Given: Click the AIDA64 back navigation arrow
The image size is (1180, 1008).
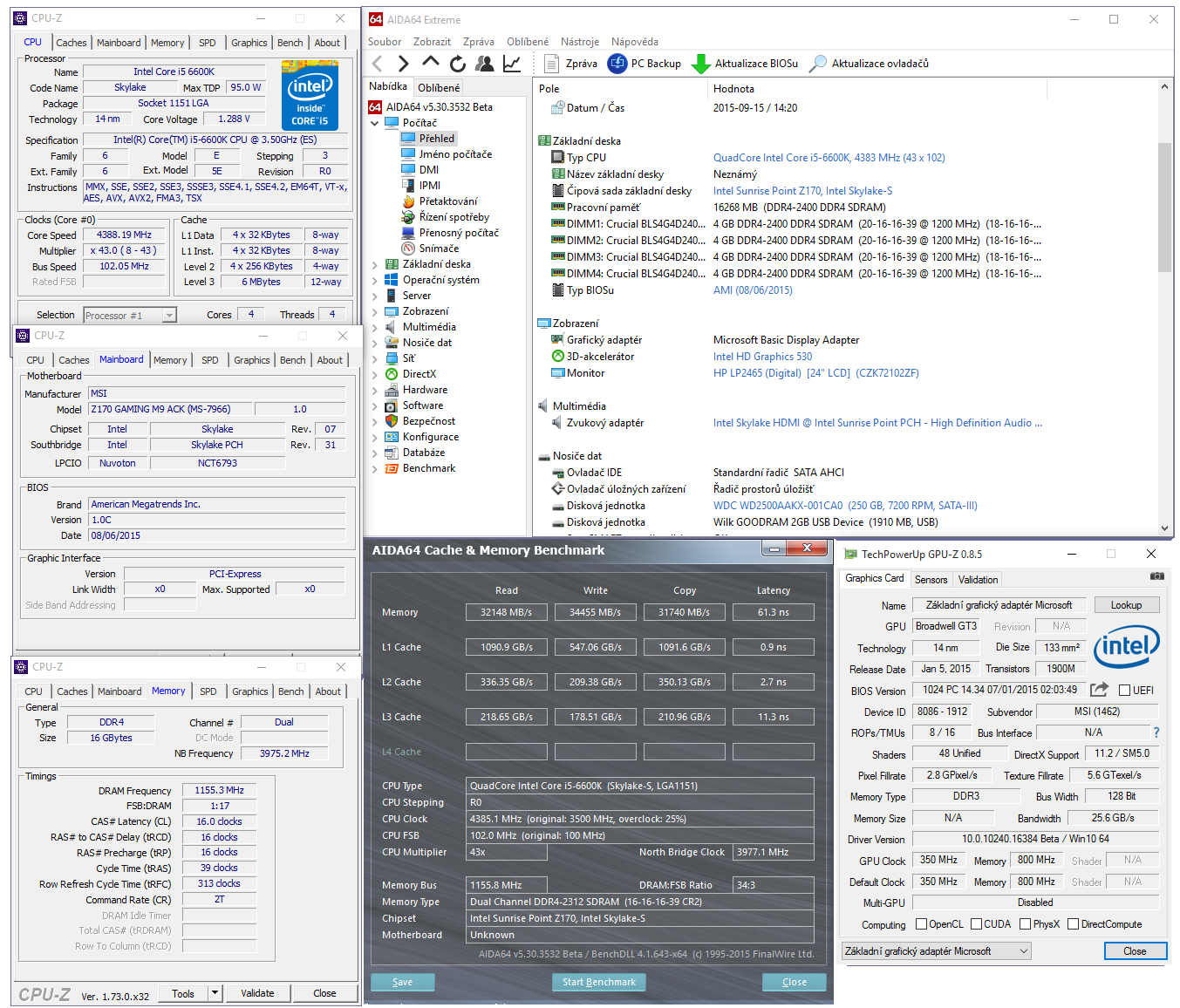Looking at the screenshot, I should (377, 64).
